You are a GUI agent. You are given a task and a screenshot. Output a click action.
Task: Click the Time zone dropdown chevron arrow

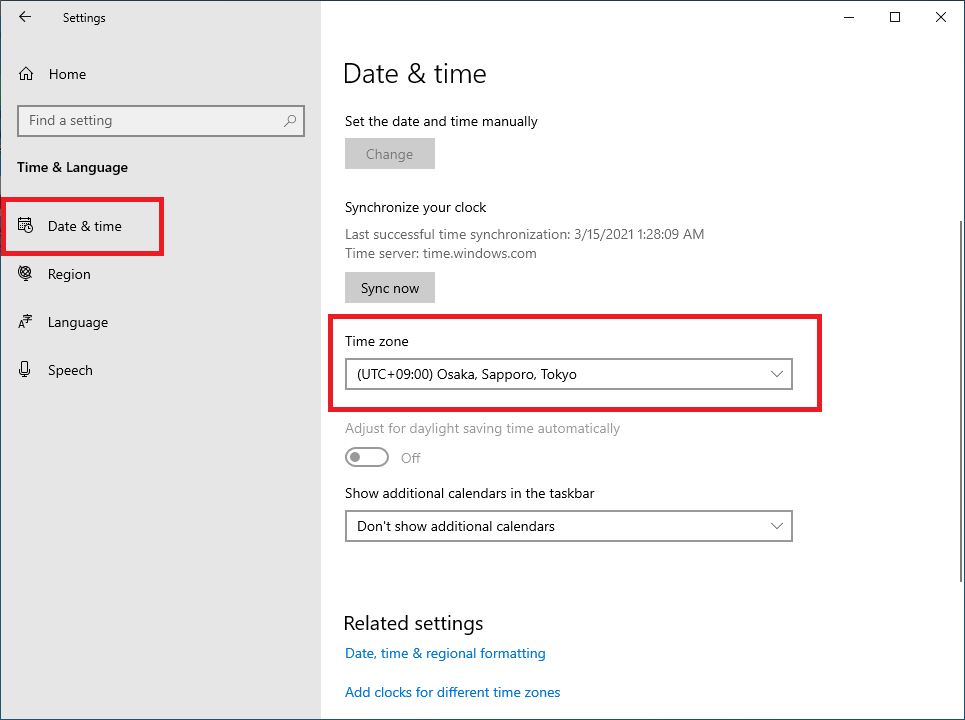tap(777, 374)
